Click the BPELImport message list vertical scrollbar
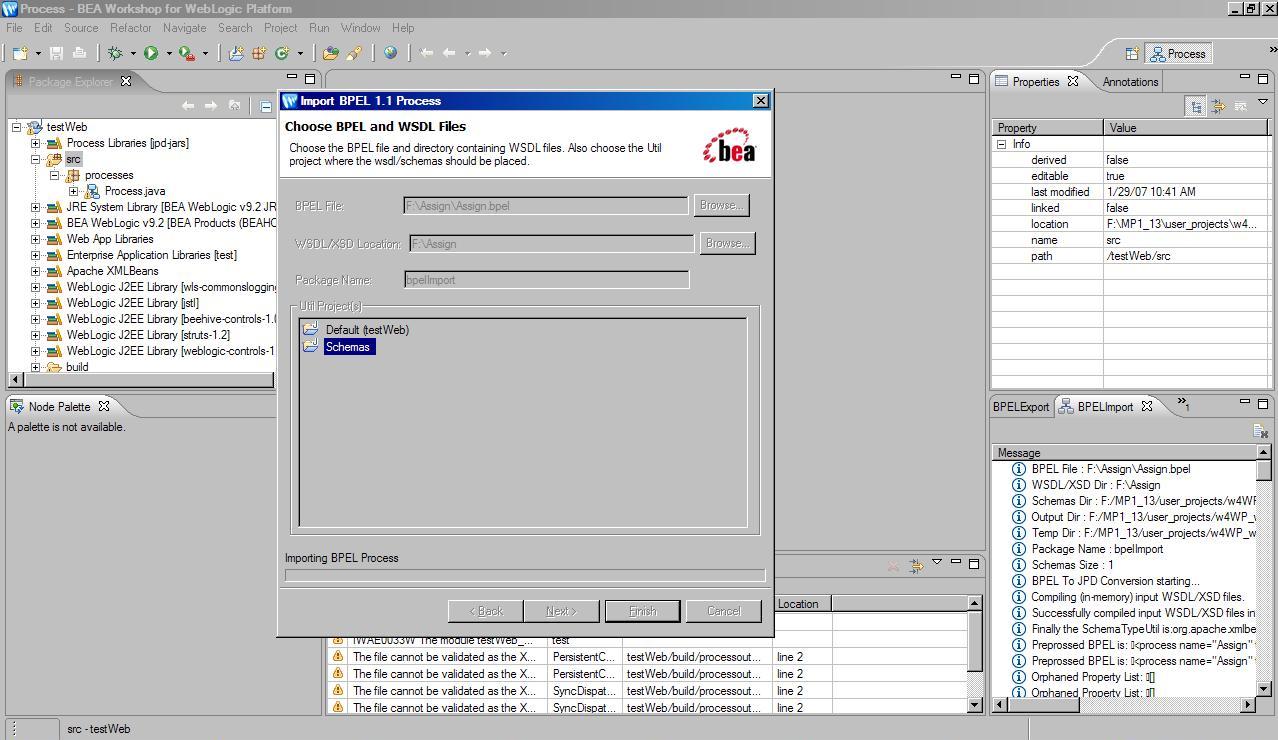The height and width of the screenshot is (740, 1278). point(1263,570)
